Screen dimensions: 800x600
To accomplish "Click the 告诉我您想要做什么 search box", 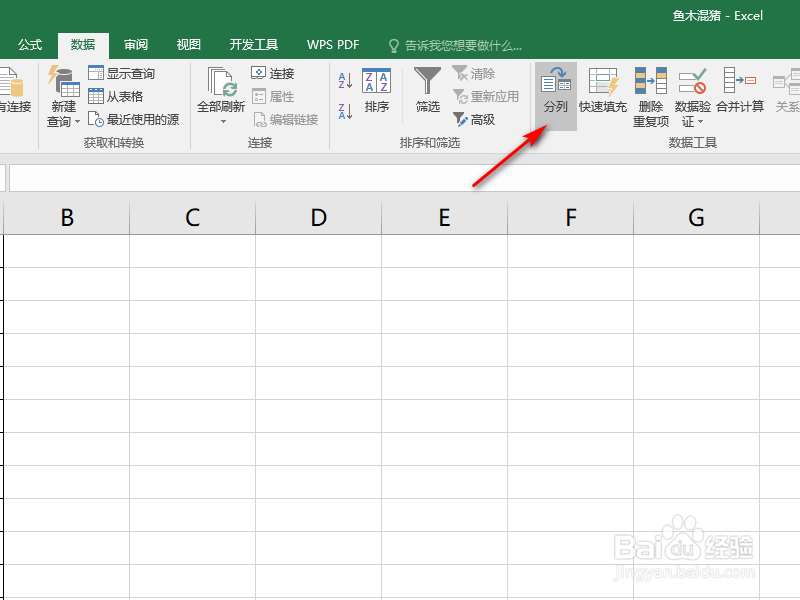I will tap(455, 46).
